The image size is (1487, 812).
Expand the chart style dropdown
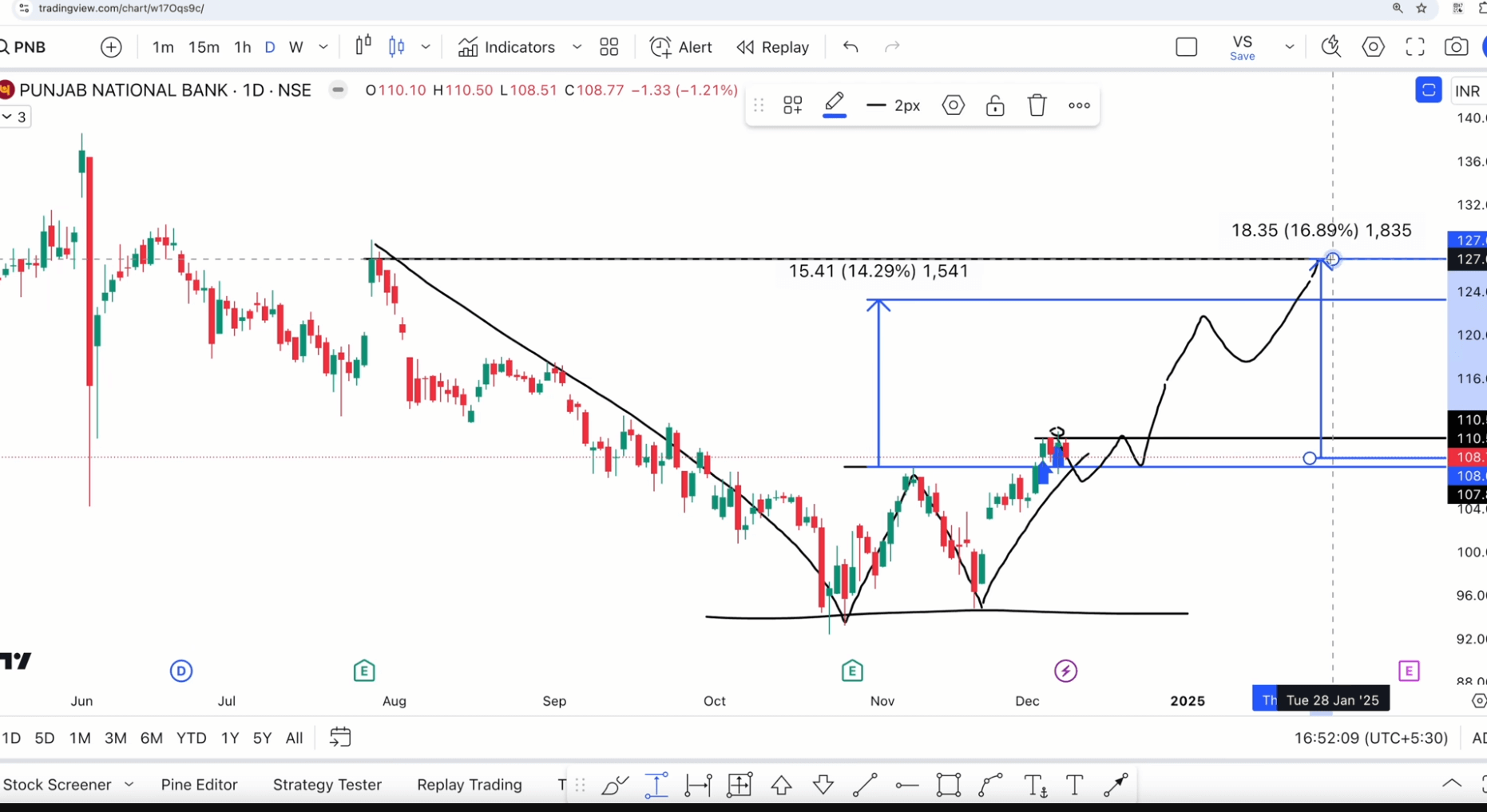(426, 47)
